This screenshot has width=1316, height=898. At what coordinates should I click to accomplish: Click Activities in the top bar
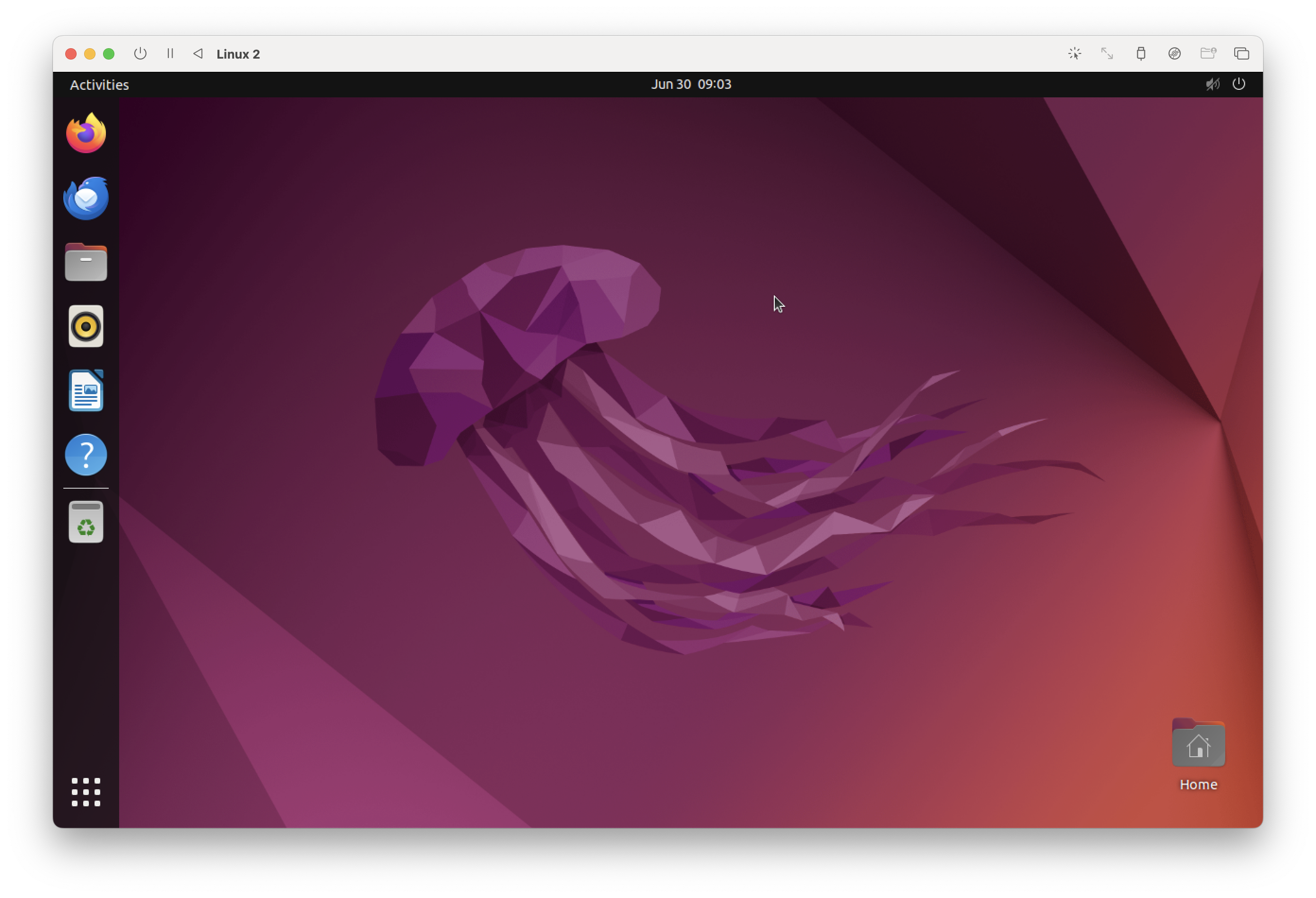point(99,85)
